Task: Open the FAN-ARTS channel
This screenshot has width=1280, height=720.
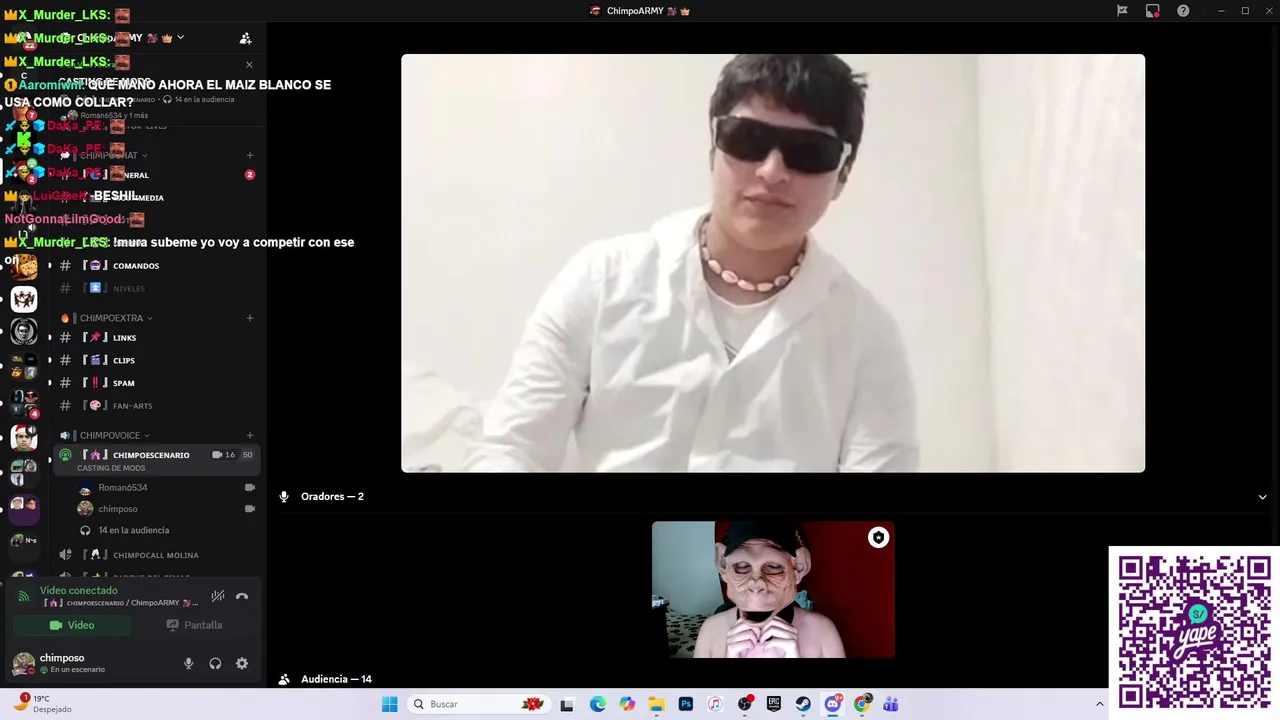Action: click(132, 406)
